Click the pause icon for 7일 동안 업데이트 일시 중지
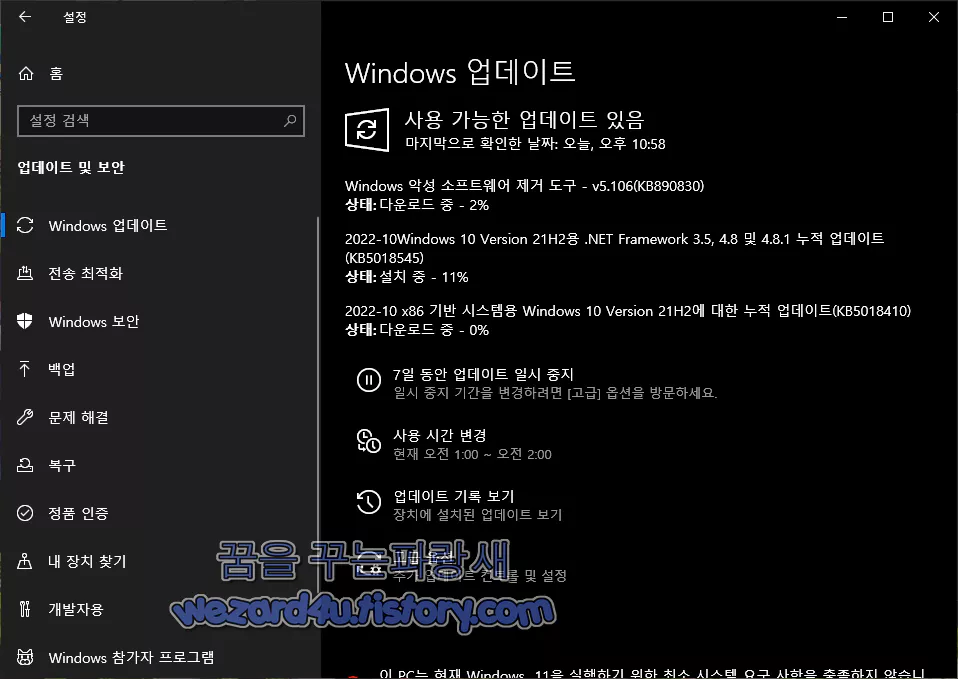958x679 pixels. (368, 380)
